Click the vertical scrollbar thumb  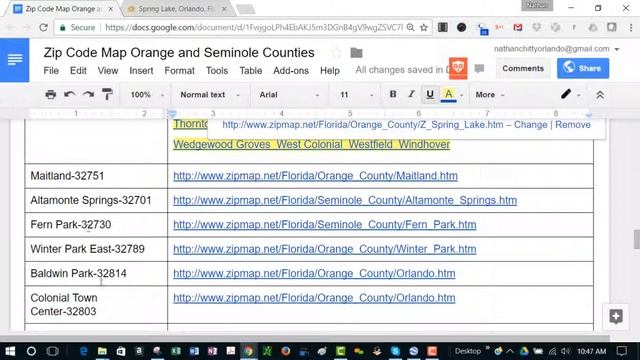click(636, 239)
